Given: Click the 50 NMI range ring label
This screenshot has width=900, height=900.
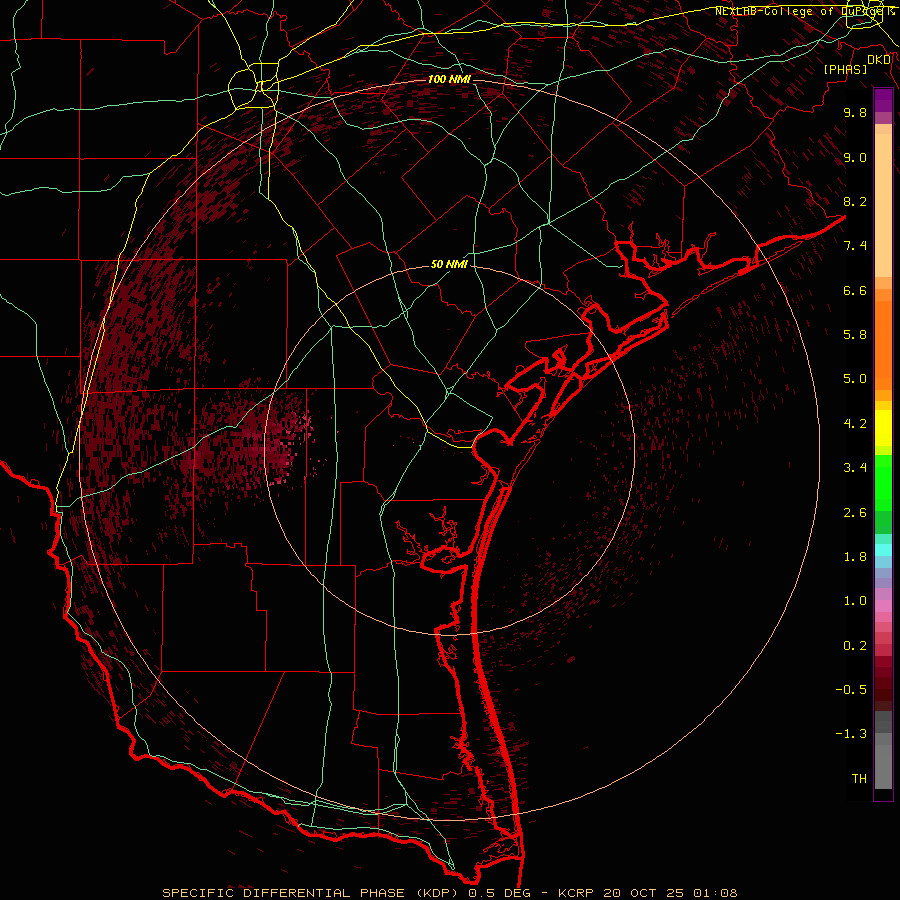Looking at the screenshot, I should pyautogui.click(x=449, y=265).
